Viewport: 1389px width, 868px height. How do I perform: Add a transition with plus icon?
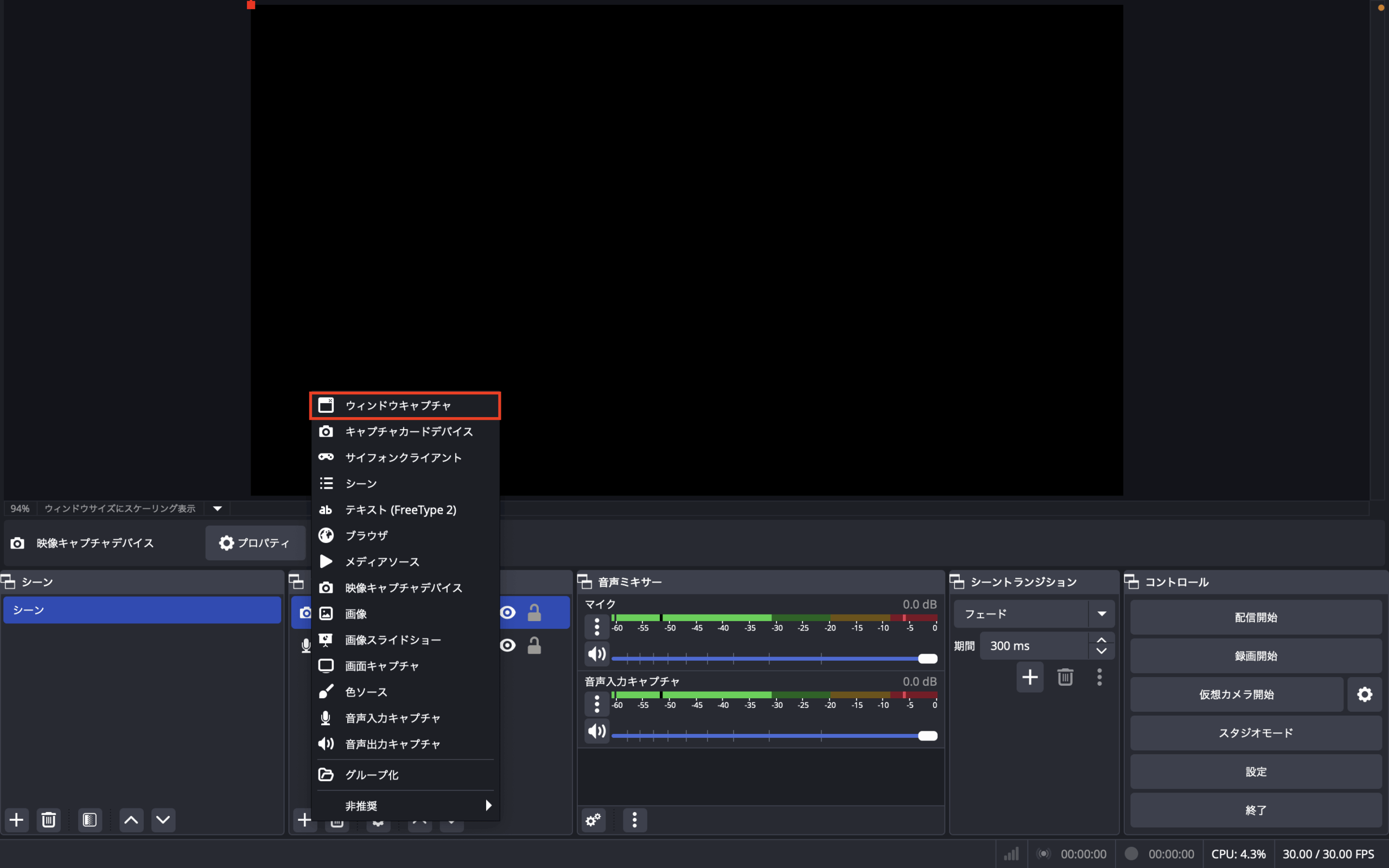pos(1030,678)
